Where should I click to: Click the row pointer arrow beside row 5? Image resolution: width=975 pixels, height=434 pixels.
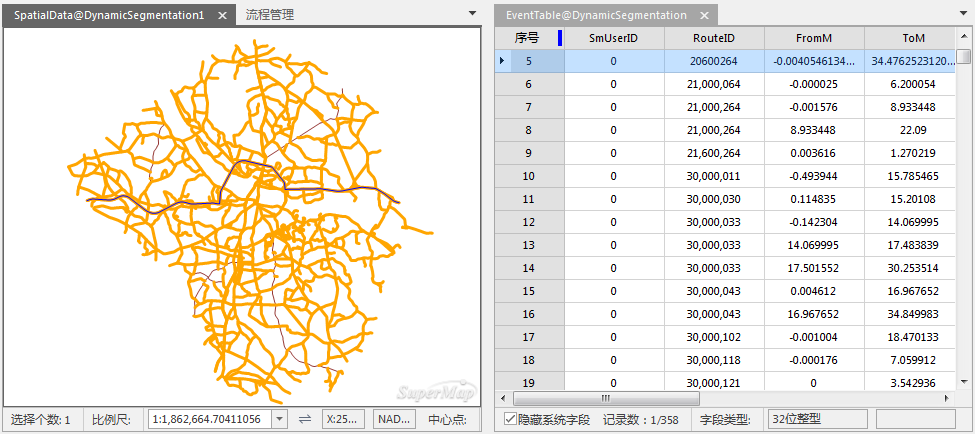[502, 61]
